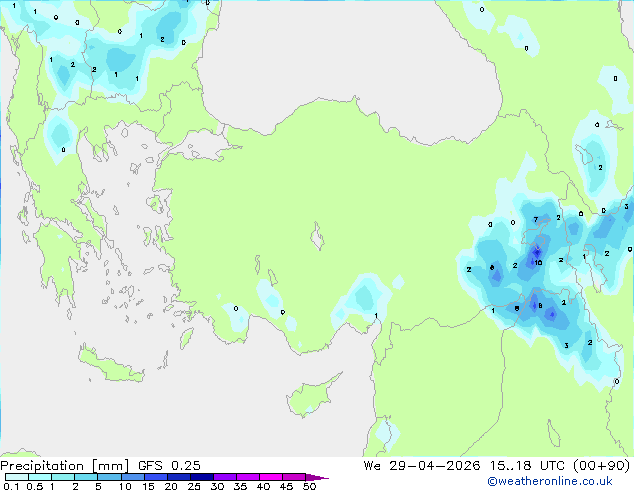Pick the 15–20 mm legend color box
The width and height of the screenshot is (634, 490).
pos(155,477)
